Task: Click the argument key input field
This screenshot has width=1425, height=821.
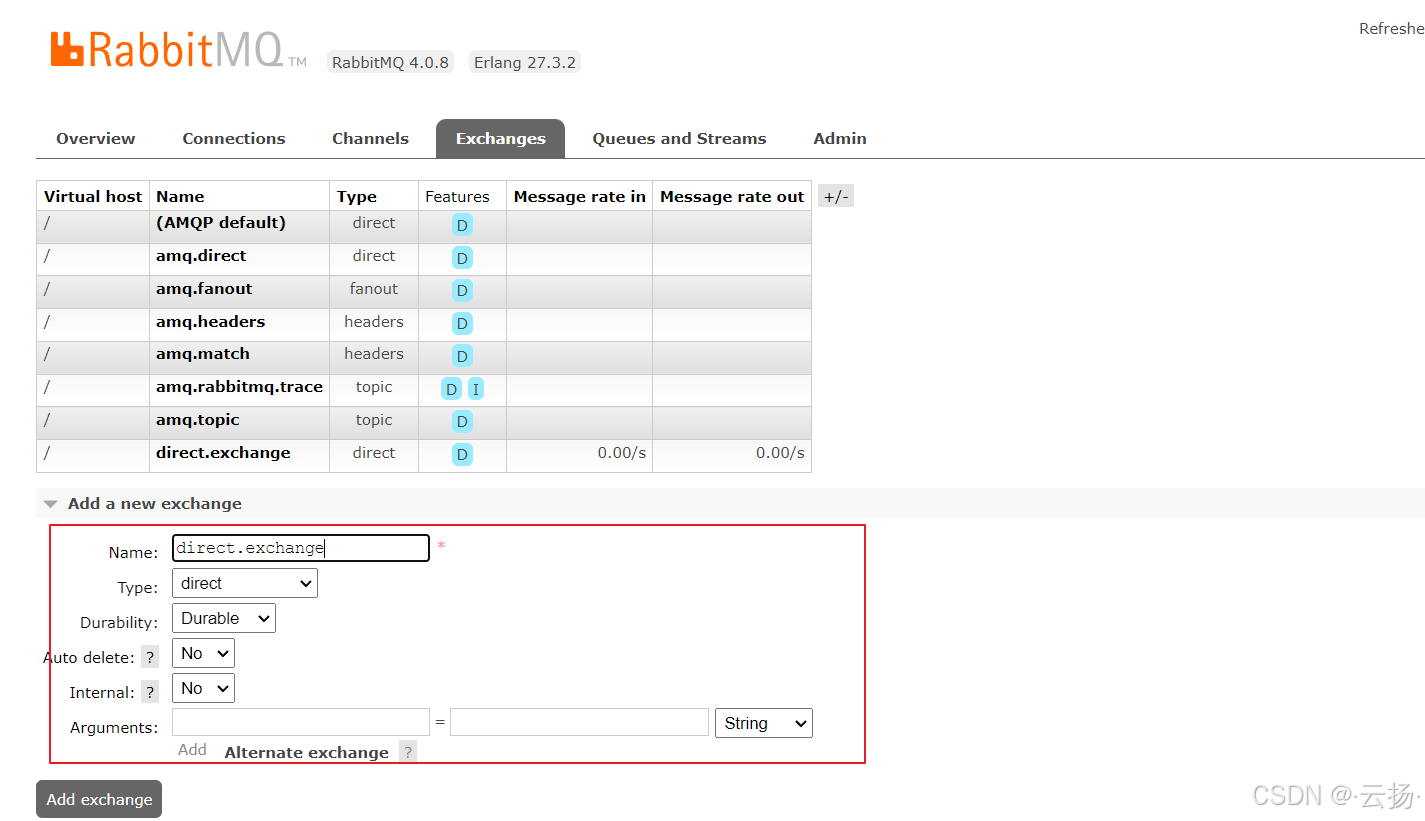Action: click(x=301, y=722)
